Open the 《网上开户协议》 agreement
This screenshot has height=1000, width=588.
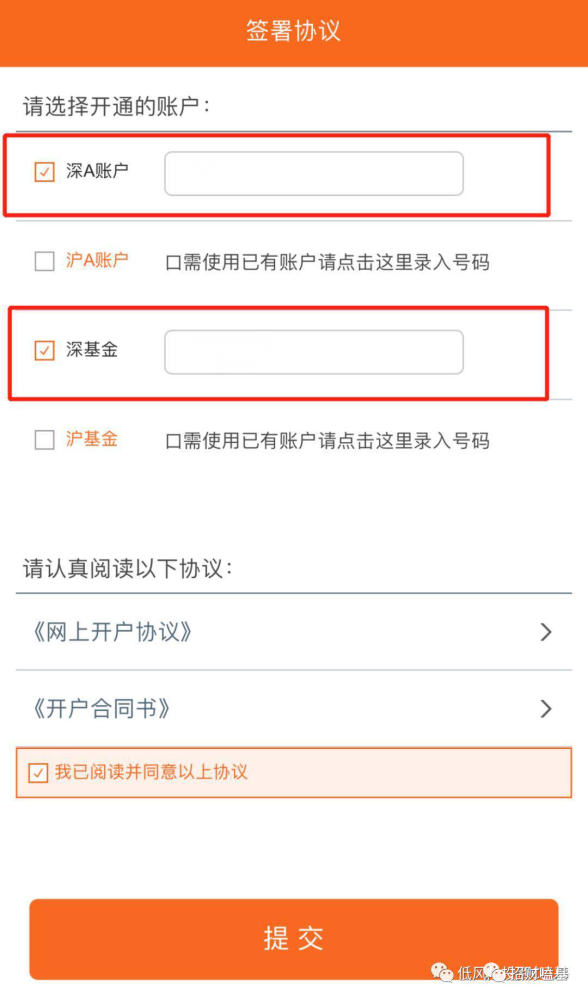point(112,632)
